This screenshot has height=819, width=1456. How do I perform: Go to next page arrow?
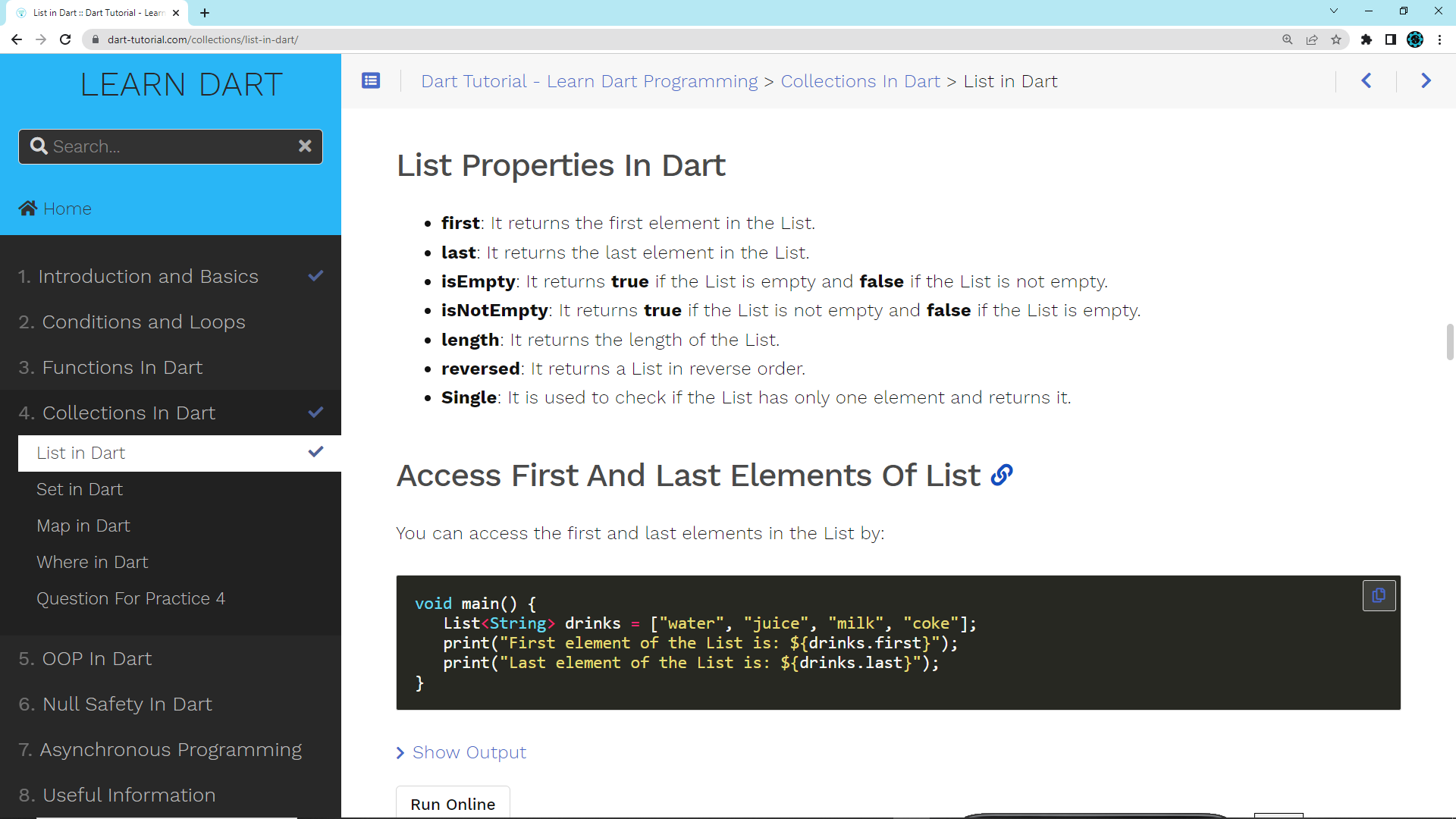coord(1426,80)
